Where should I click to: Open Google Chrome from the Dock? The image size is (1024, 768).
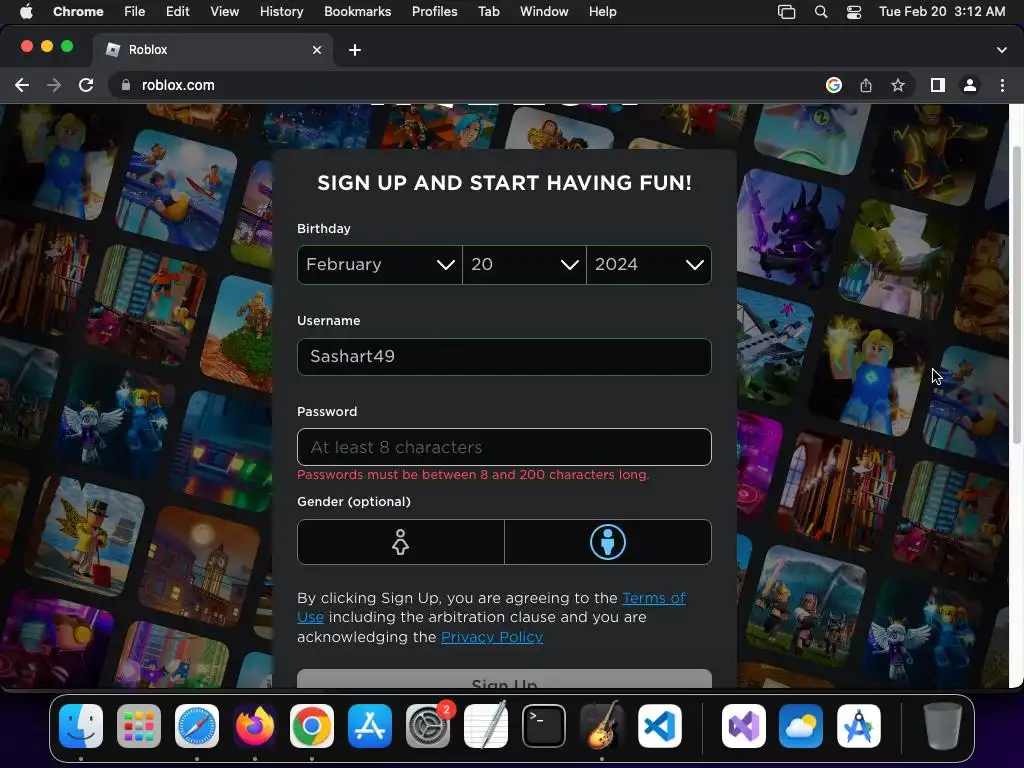click(x=312, y=726)
